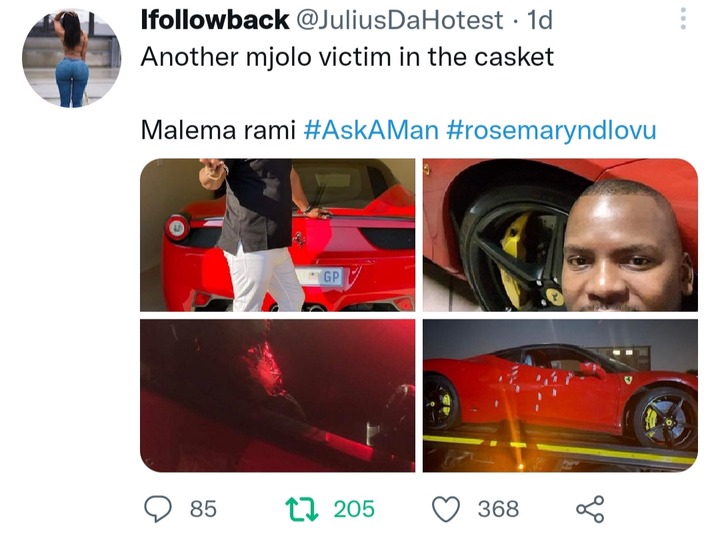Image resolution: width=720 pixels, height=538 pixels.
Task: Click the tweet text about casket
Action: [347, 57]
